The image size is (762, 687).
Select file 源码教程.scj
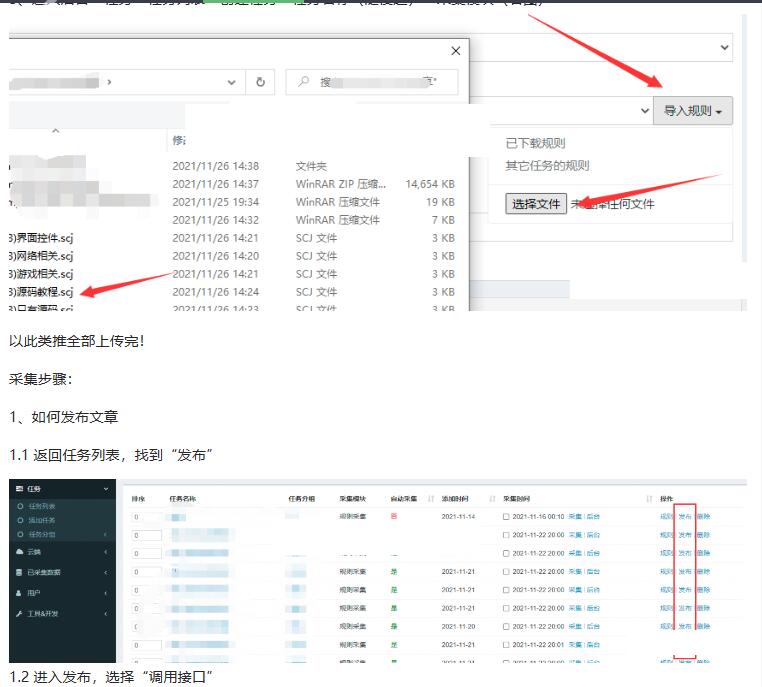click(x=41, y=292)
